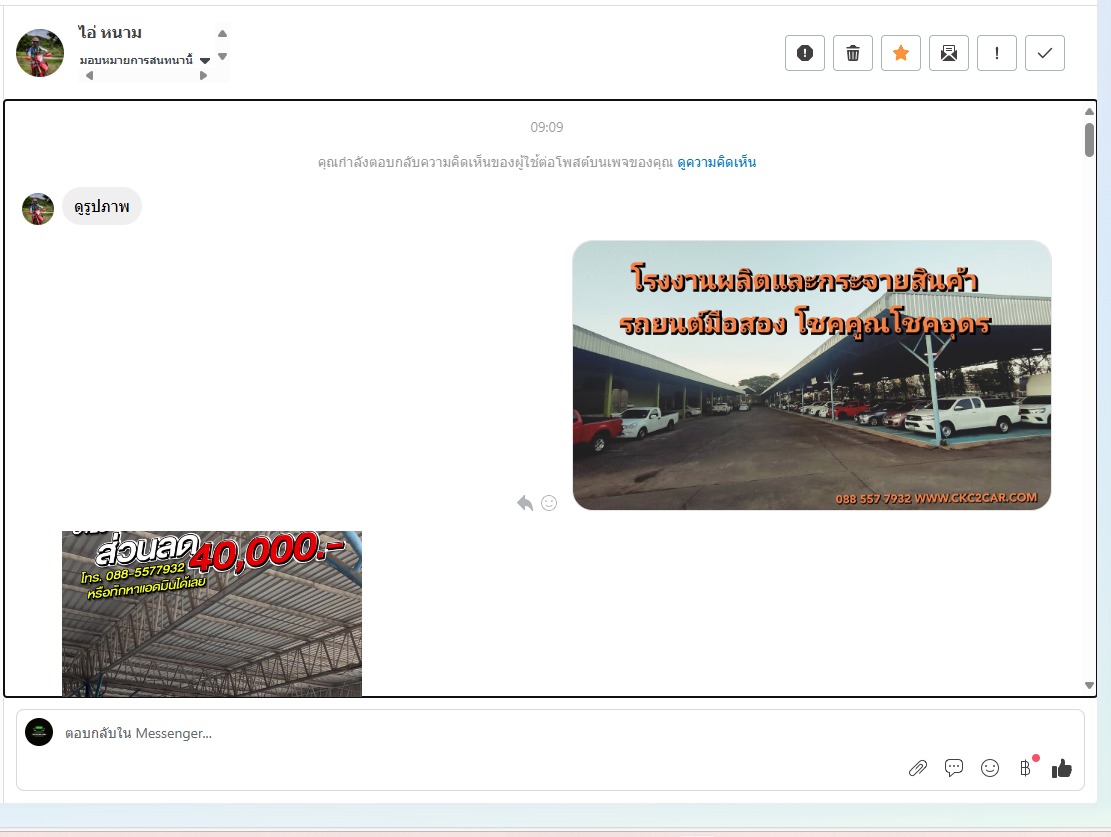The width and height of the screenshot is (1111, 837).
Task: Click the chat scrollbar thumb
Action: pyautogui.click(x=1089, y=140)
